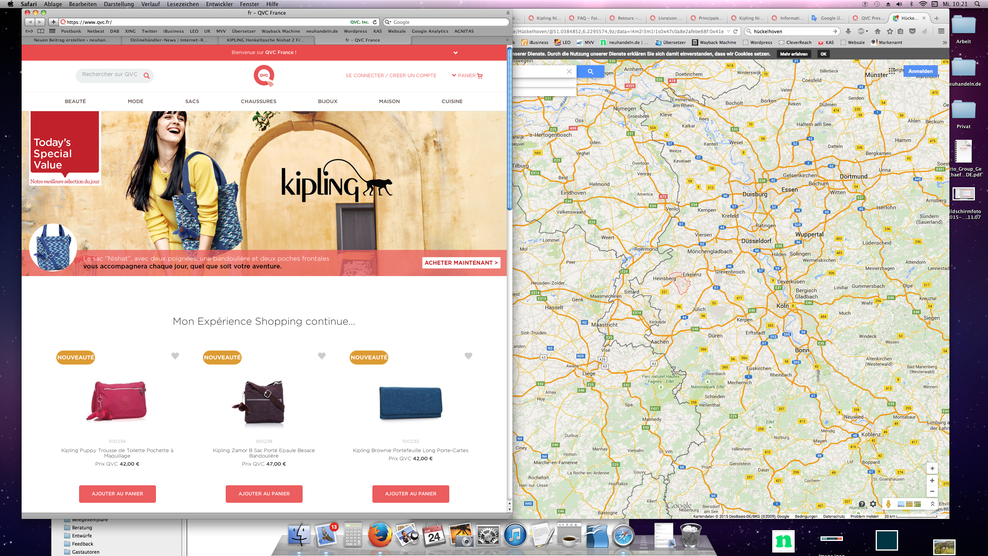988x556 pixels.
Task: Open a new Firefox tab with plus
Action: (936, 18)
